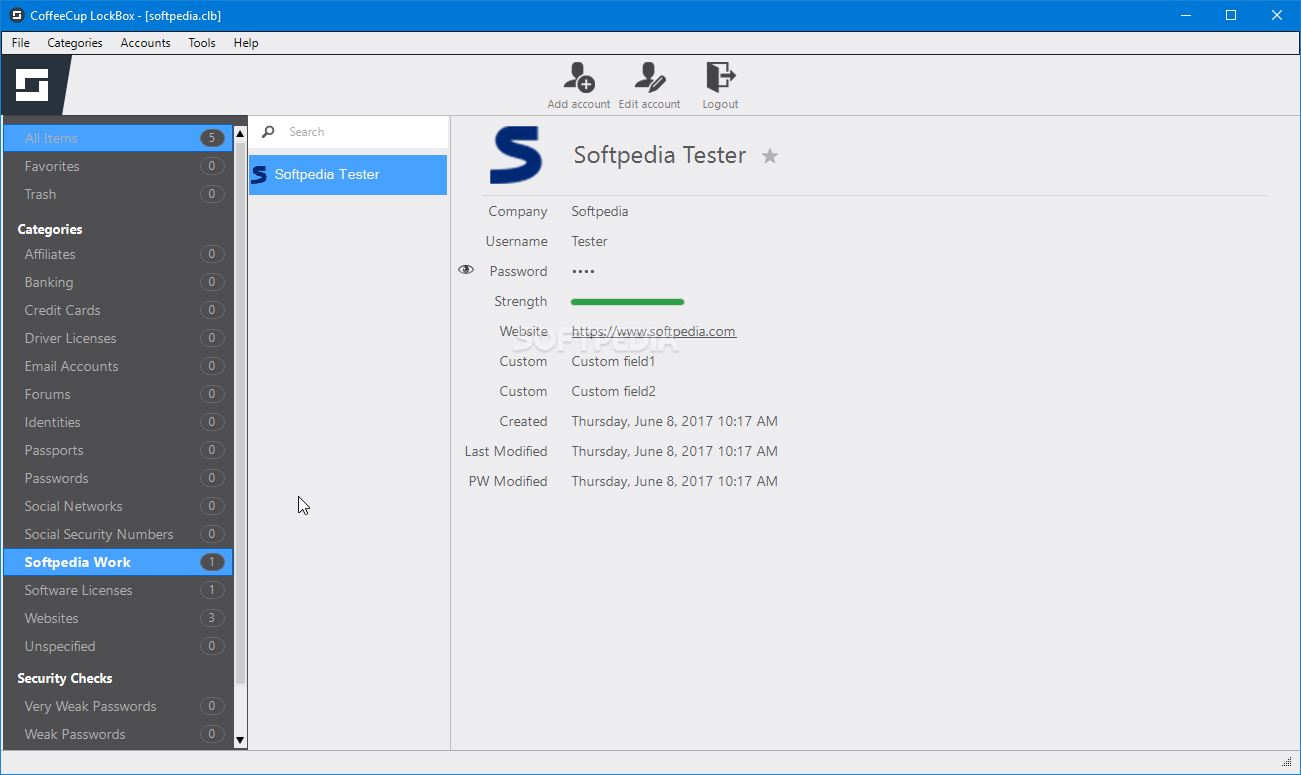Click the CoffeeCup LockBox logo in header
The width and height of the screenshot is (1301, 775).
point(32,85)
